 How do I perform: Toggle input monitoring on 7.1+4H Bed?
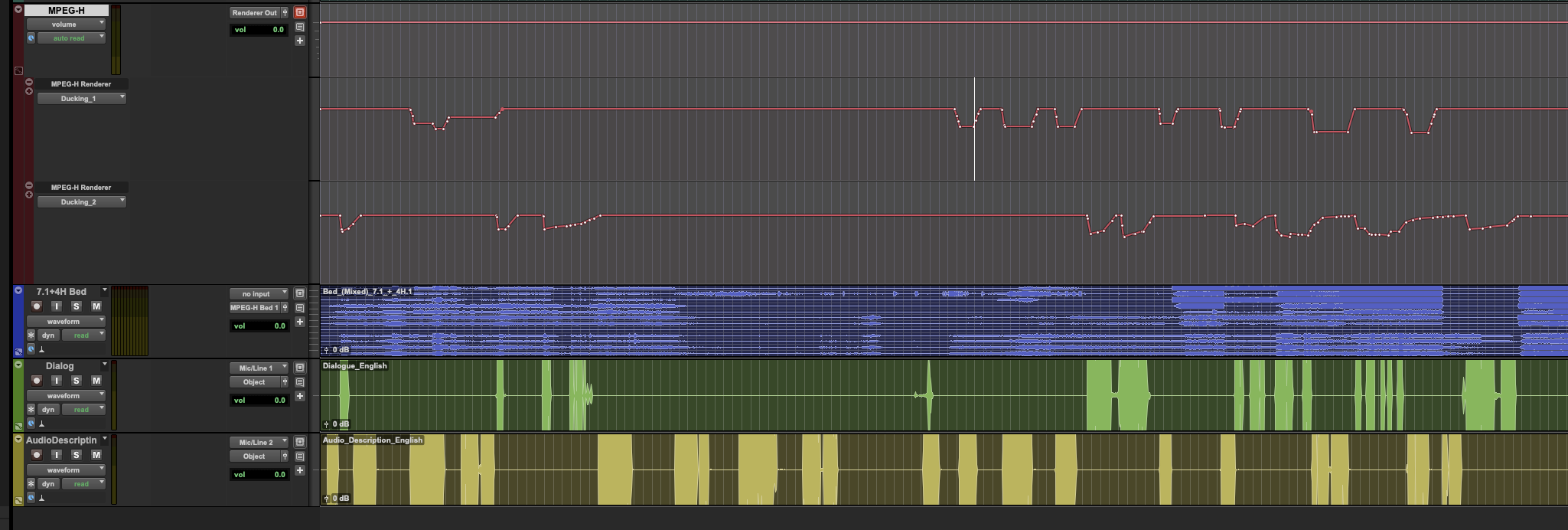(56, 306)
